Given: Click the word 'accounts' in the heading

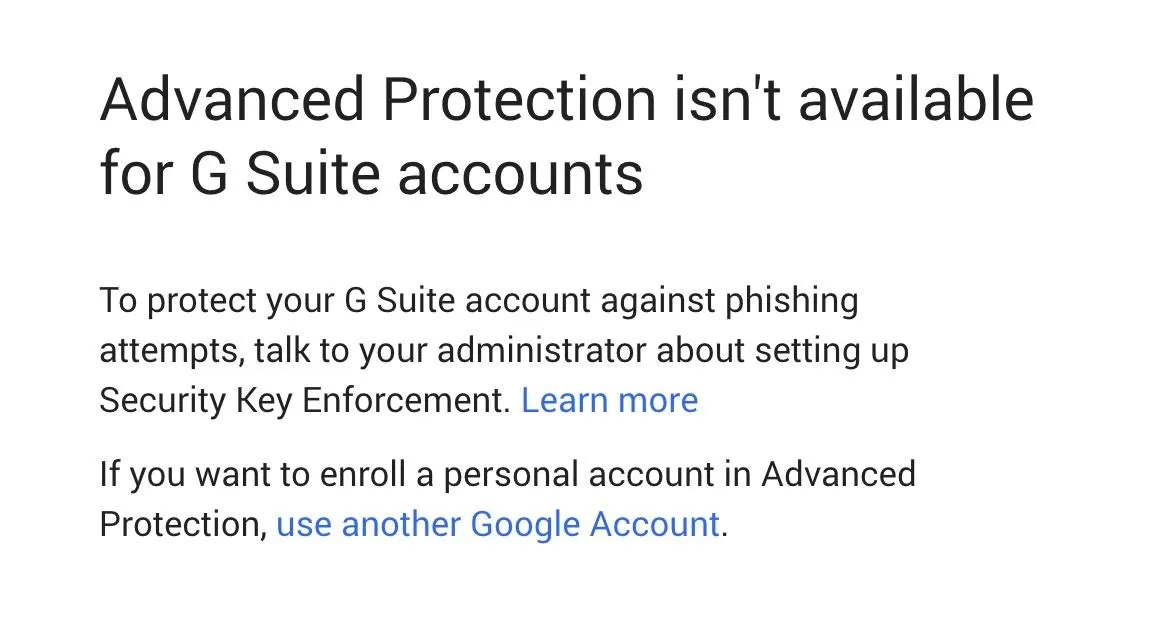Looking at the screenshot, I should click(520, 175).
